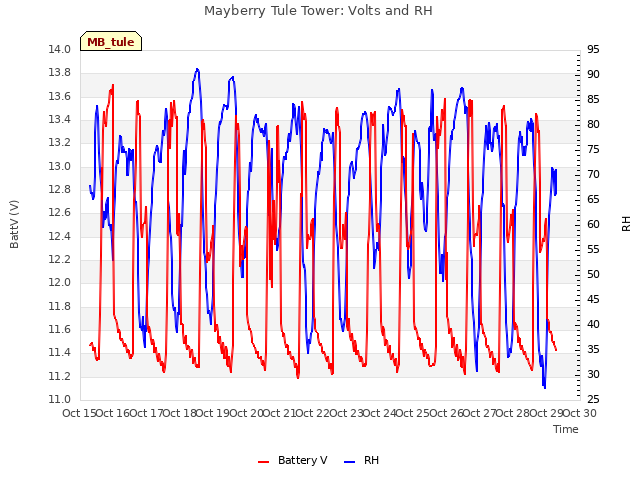Screen dimensions: 640x480
Task: Click the 25 right axis tick
Action: pos(593,399)
